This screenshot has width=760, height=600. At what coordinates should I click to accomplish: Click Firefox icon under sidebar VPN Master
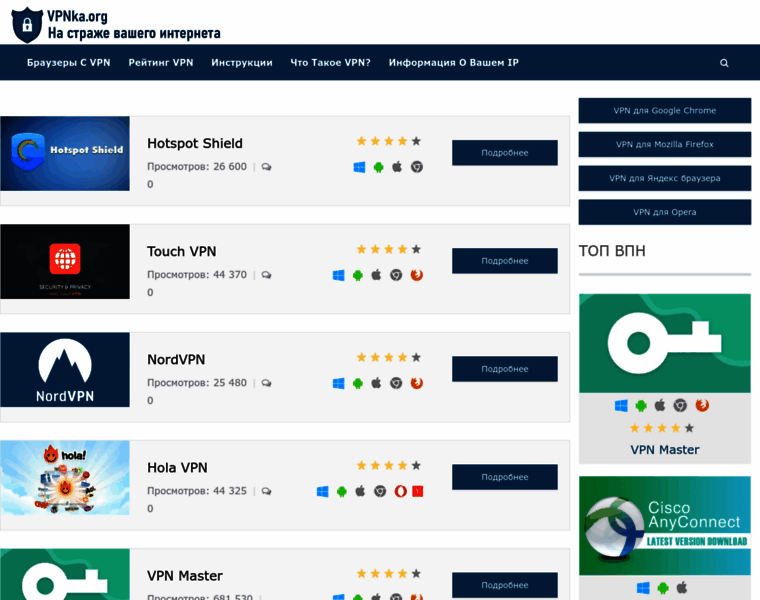click(x=702, y=405)
